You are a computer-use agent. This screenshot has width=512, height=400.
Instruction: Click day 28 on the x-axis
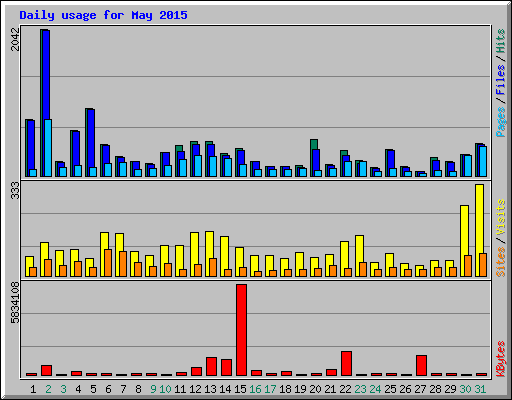tap(435, 389)
